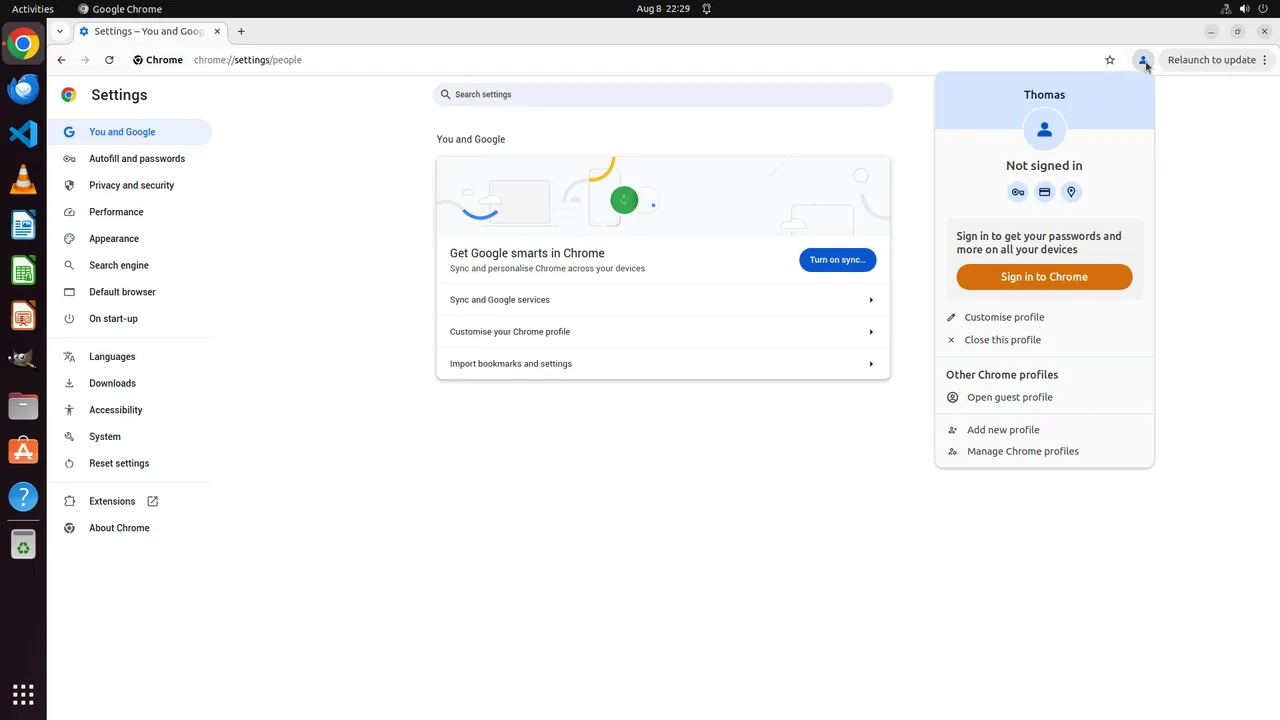Open the Activities overview
Image resolution: width=1280 pixels, height=720 pixels.
(33, 9)
